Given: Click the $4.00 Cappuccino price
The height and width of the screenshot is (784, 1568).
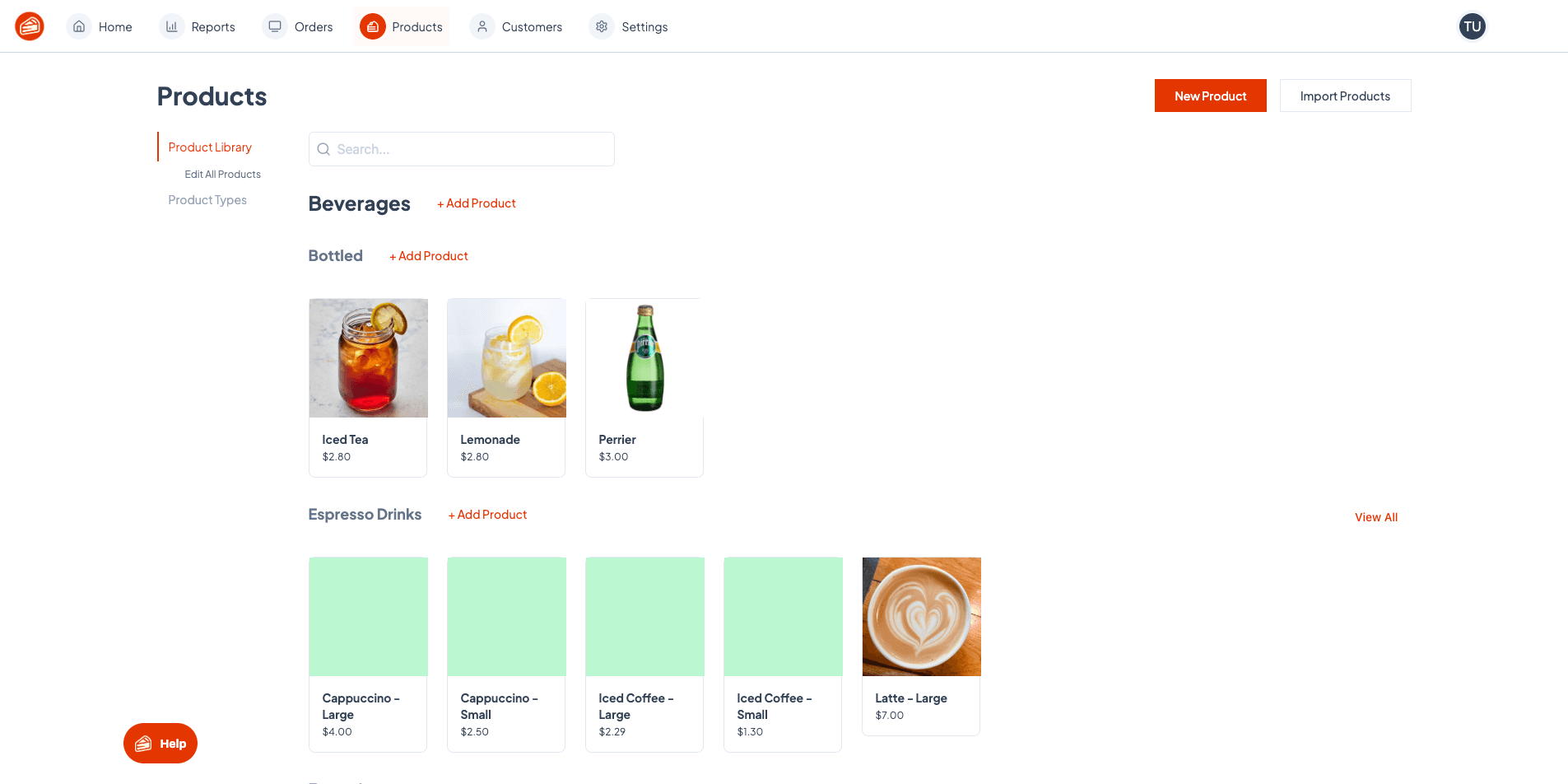Looking at the screenshot, I should [337, 731].
